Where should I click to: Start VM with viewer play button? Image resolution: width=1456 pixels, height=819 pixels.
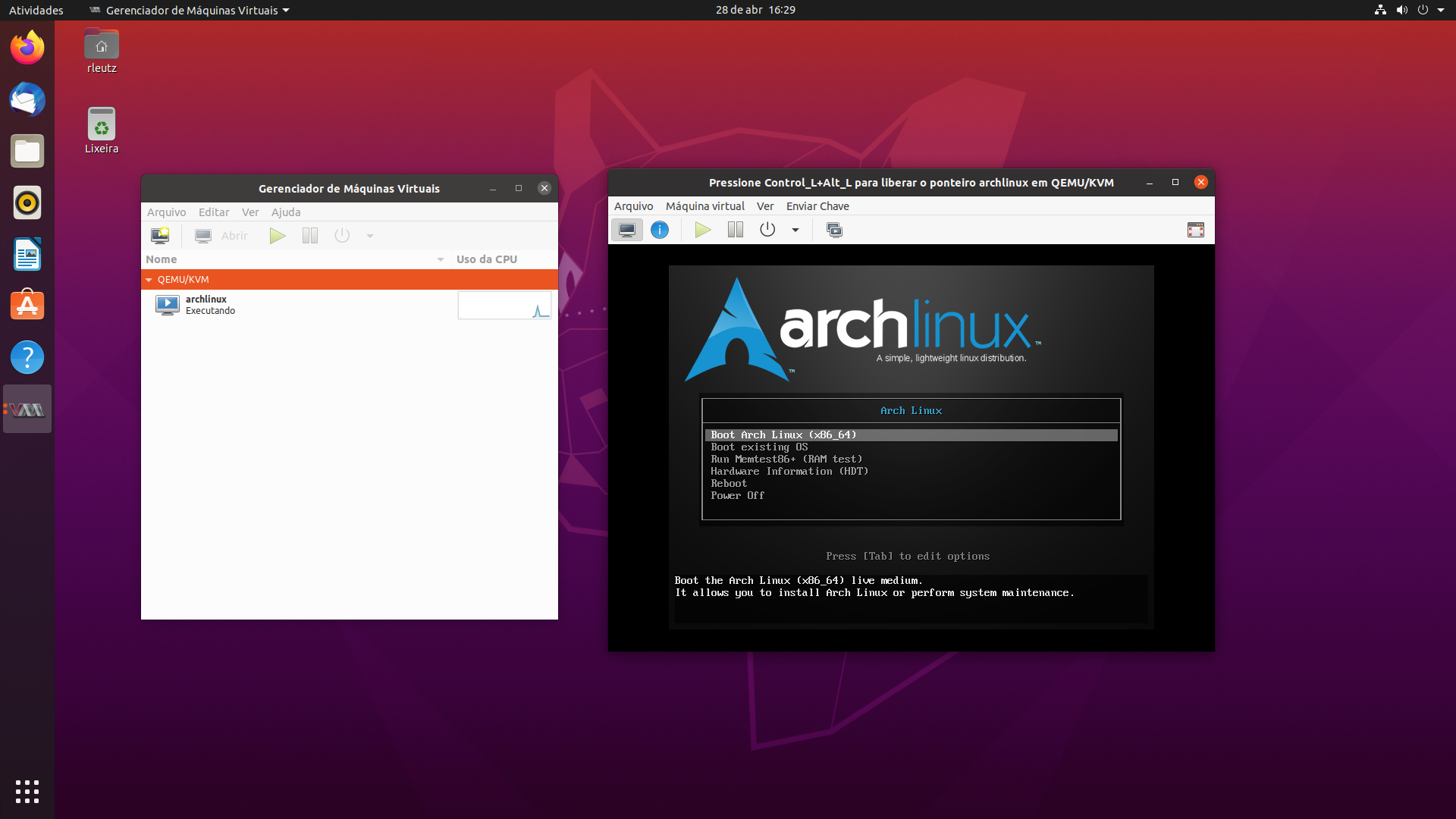coord(703,230)
